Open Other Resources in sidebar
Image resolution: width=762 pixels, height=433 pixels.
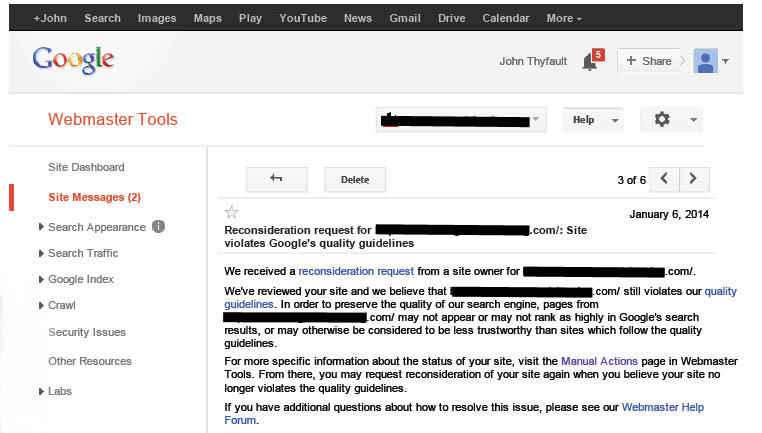90,361
